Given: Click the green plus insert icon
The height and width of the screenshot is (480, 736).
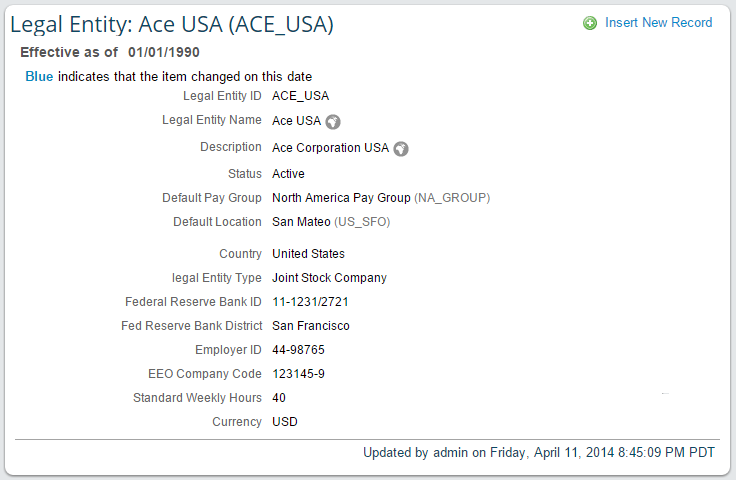Looking at the screenshot, I should tap(590, 23).
